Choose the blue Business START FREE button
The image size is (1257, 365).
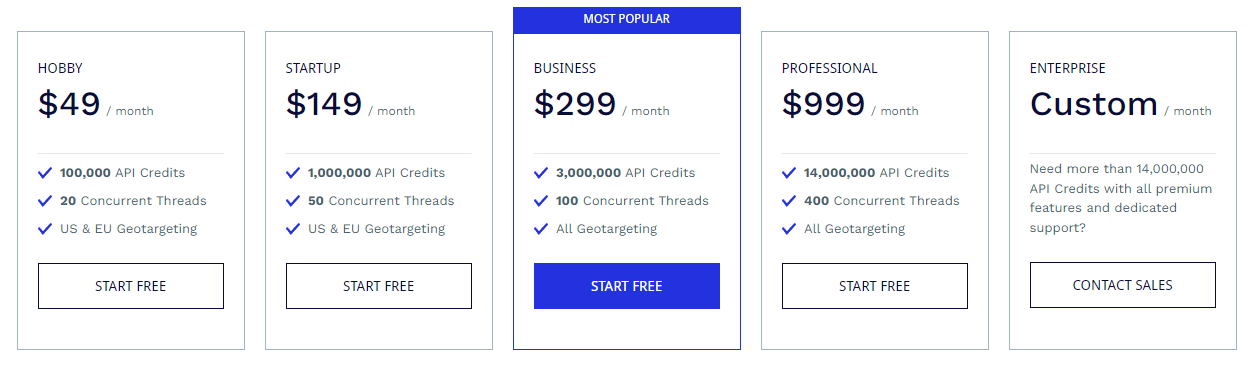627,286
